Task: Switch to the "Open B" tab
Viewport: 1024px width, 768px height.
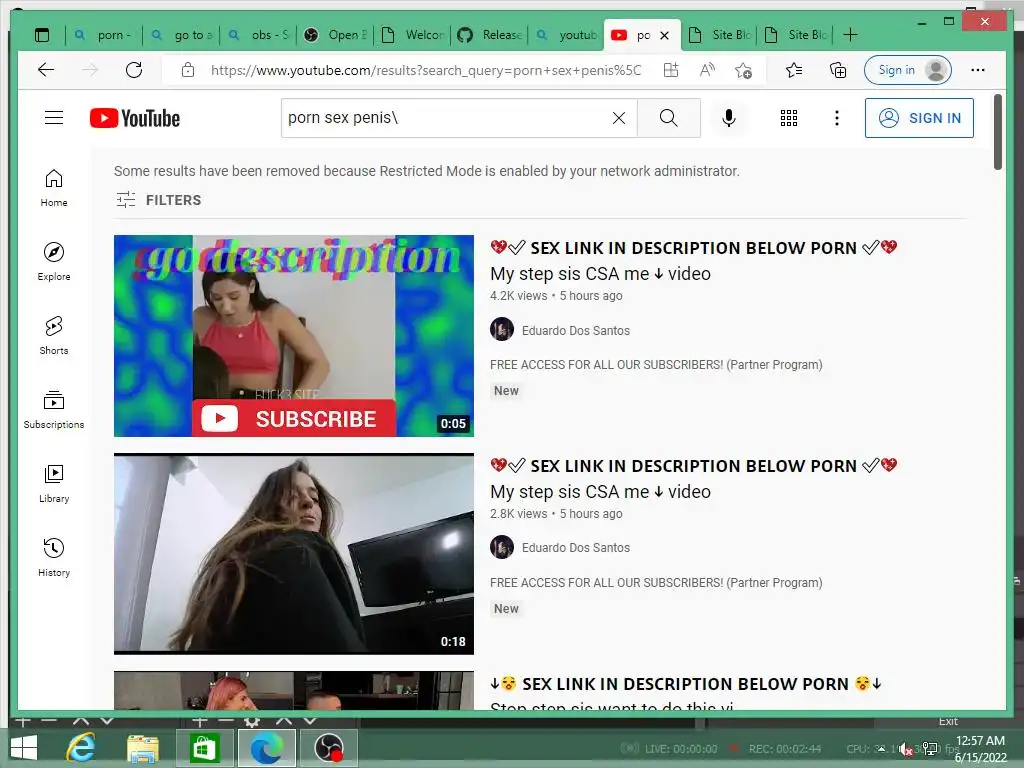Action: point(336,35)
